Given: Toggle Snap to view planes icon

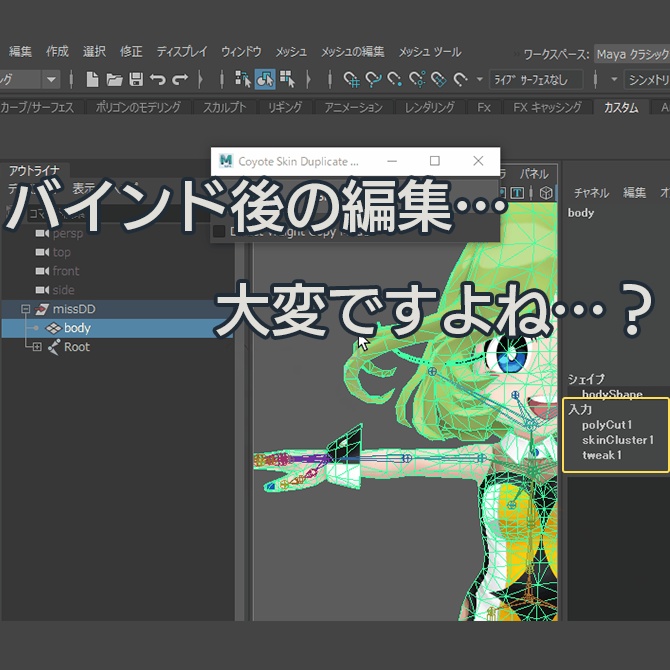Looking at the screenshot, I should click(438, 79).
